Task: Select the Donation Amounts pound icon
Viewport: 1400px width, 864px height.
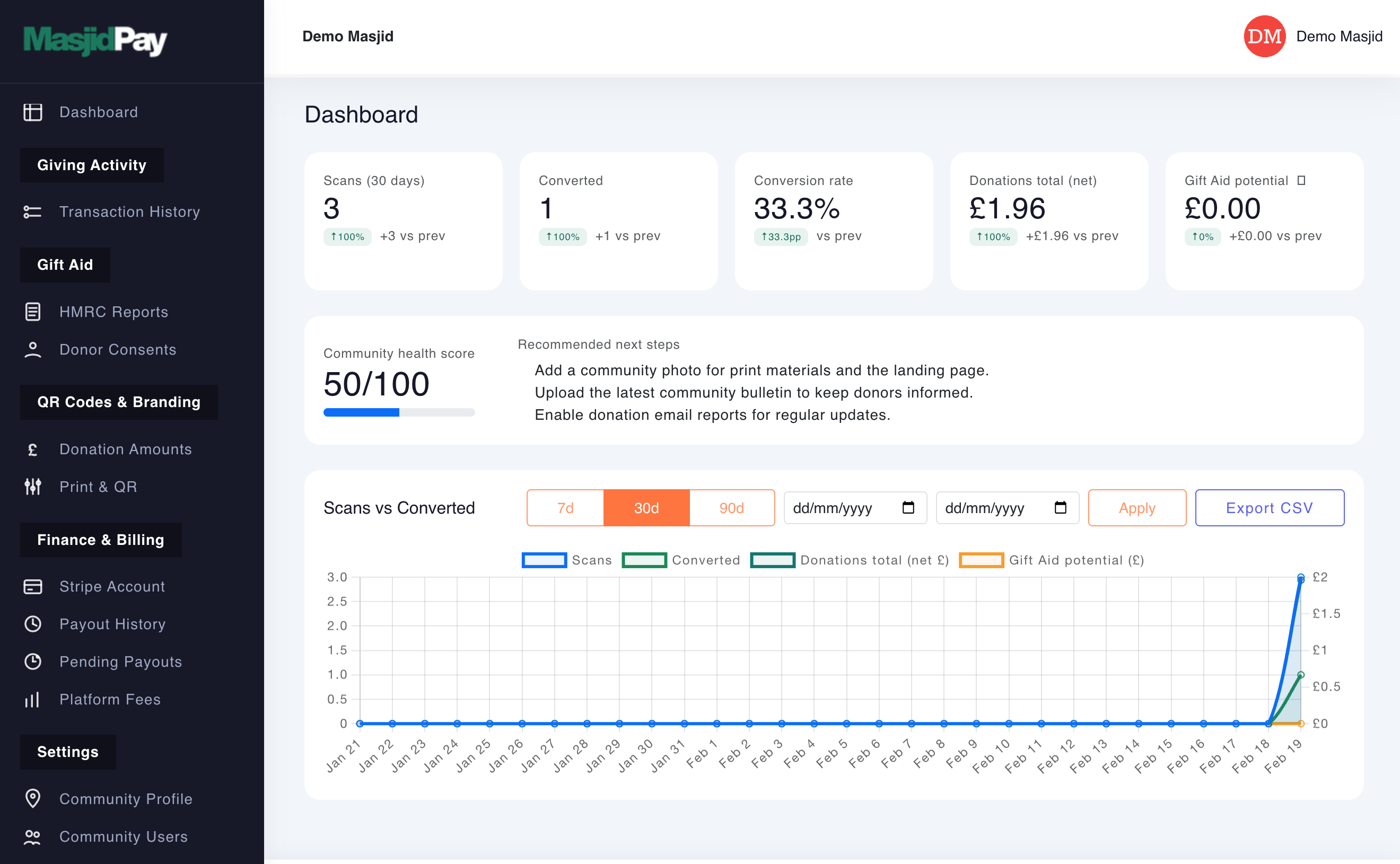Action: click(32, 449)
